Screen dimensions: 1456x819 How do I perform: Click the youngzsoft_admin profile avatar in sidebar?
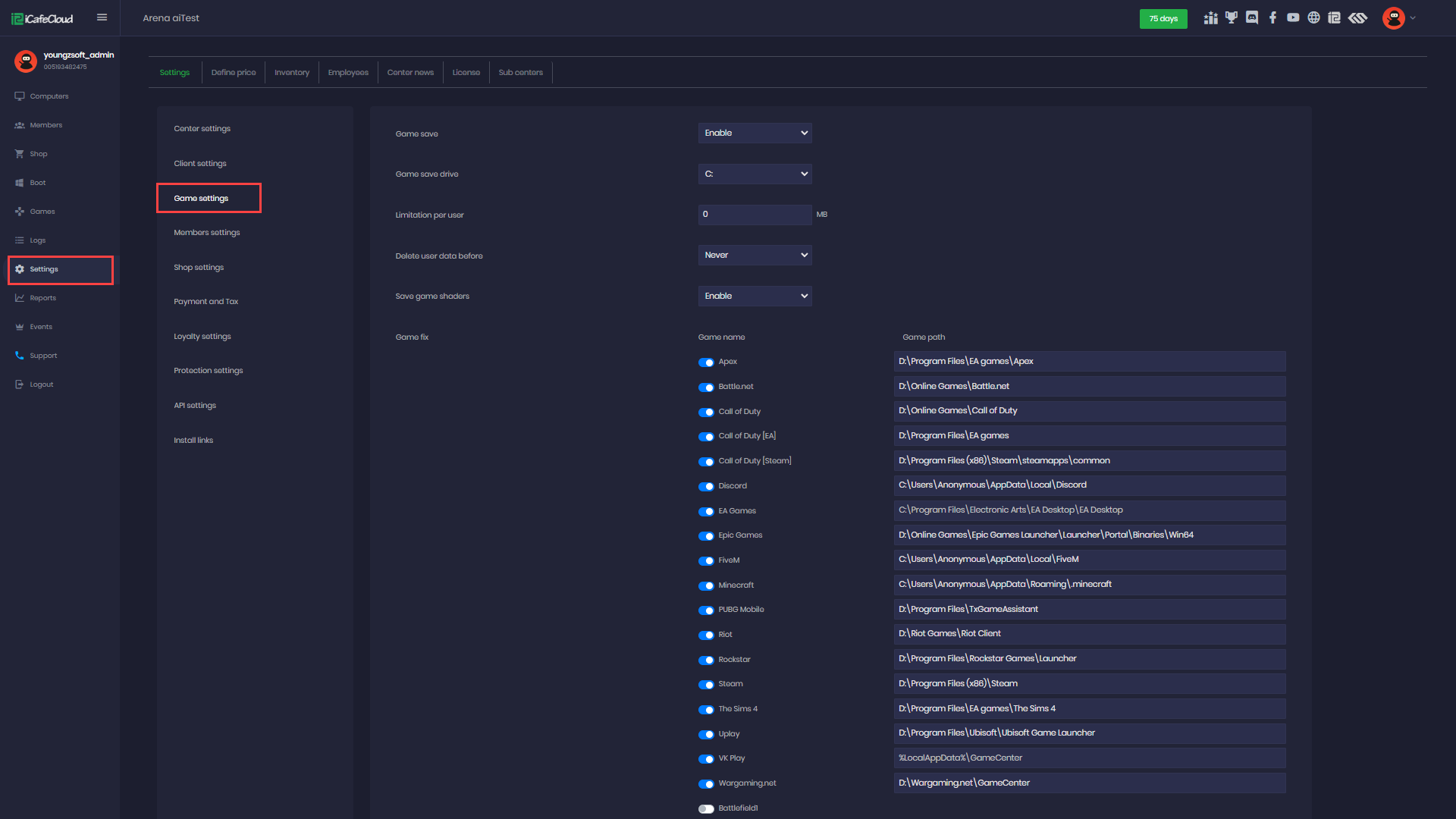point(26,61)
